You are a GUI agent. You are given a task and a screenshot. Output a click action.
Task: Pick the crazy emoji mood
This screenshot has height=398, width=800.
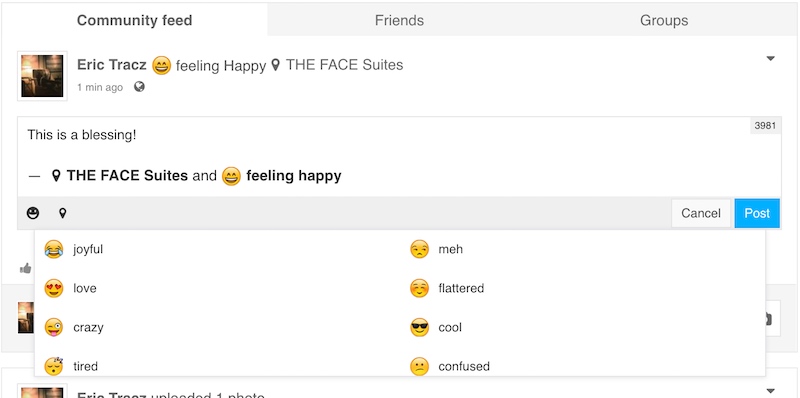(54, 327)
